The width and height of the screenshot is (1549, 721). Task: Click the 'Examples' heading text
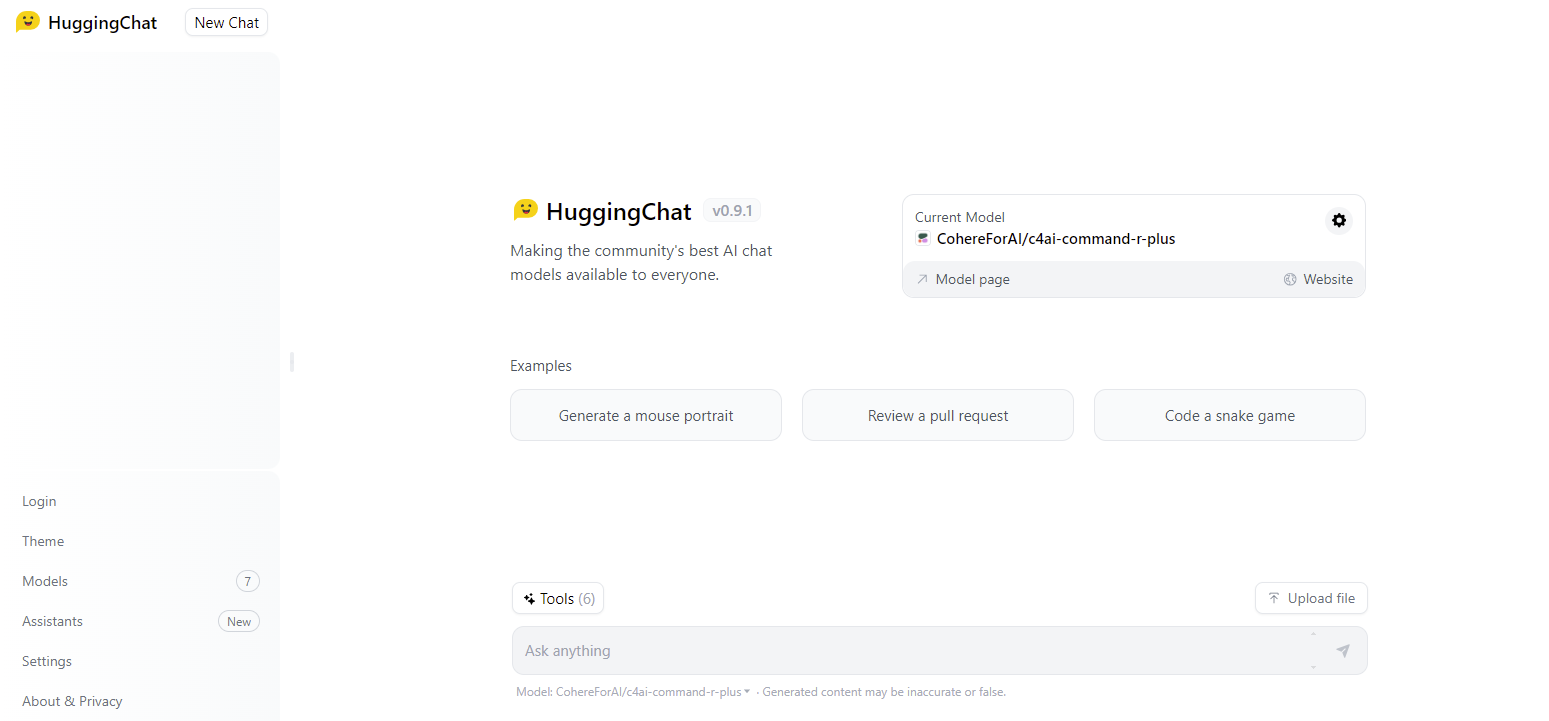541,366
